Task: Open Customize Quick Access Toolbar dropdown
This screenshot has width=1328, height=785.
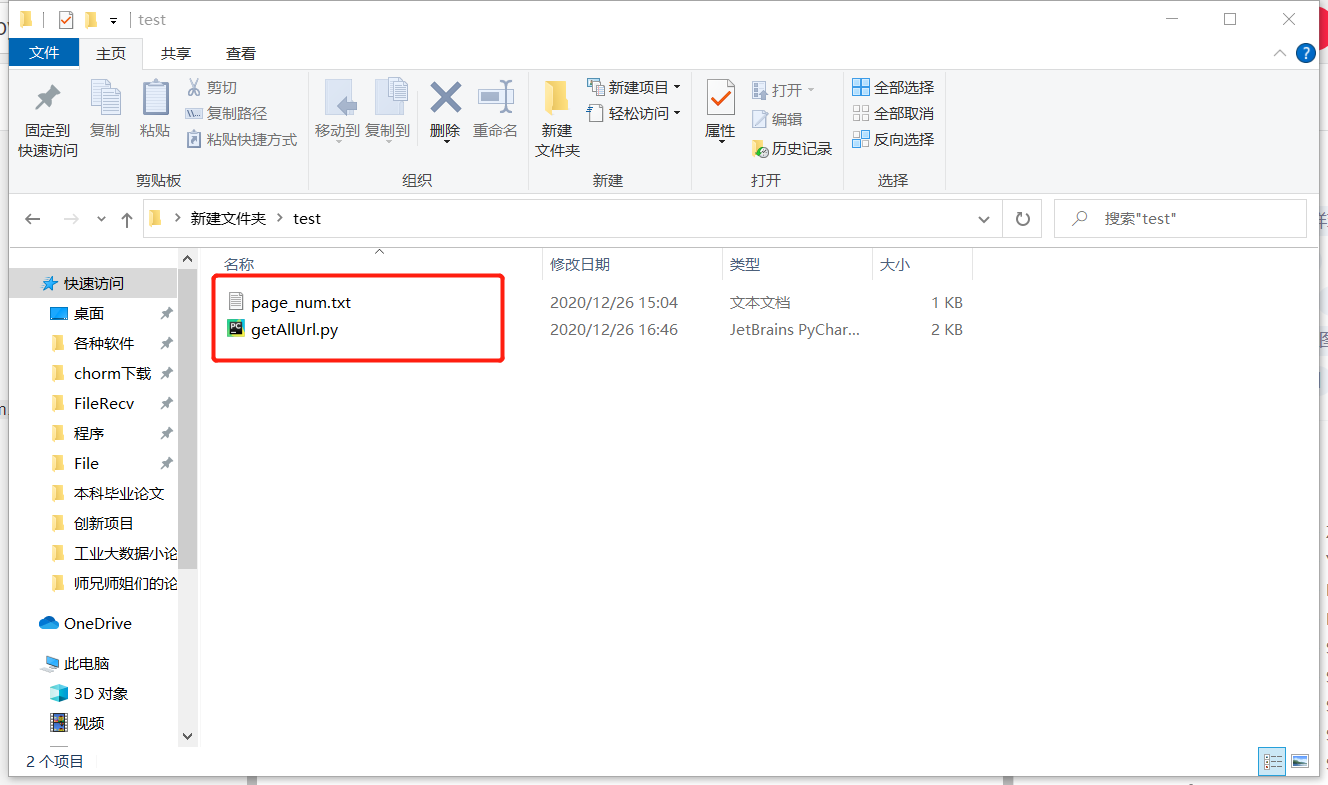Action: (113, 21)
